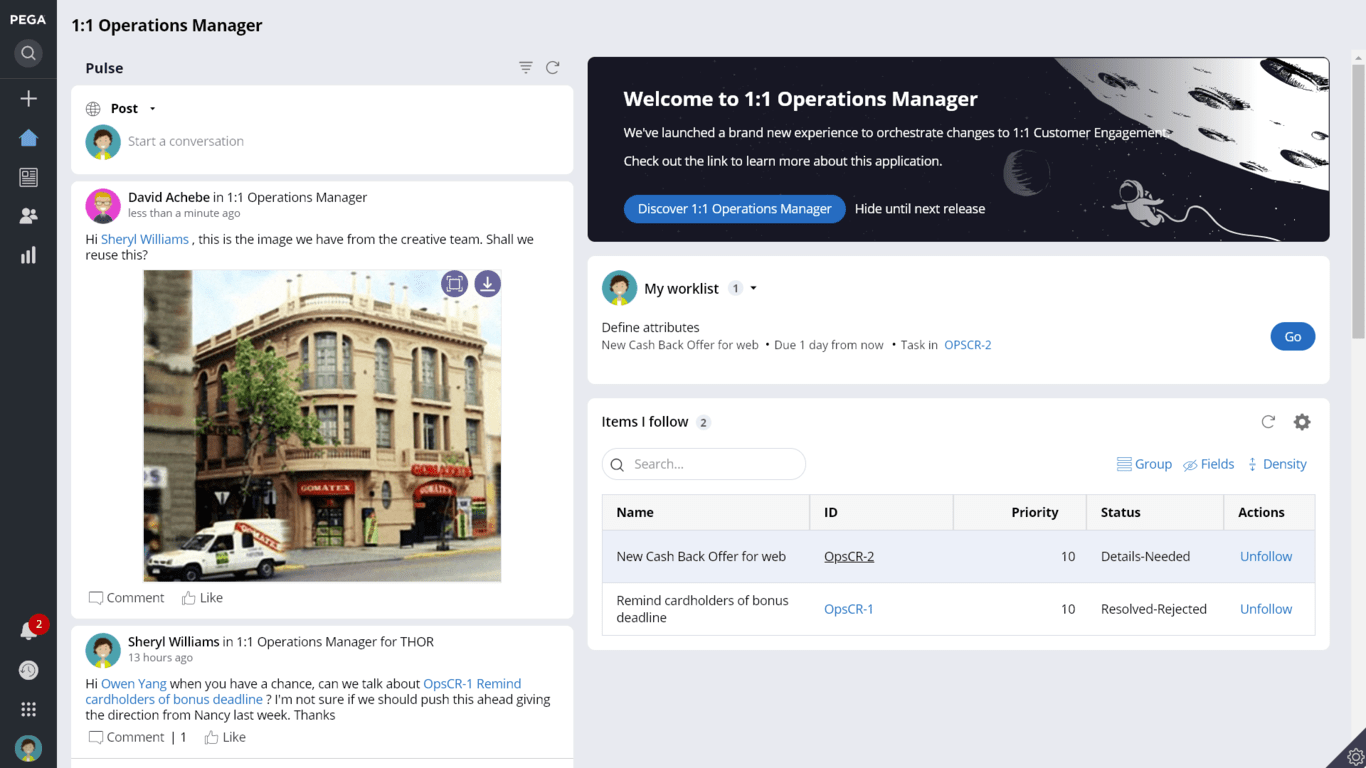
Task: Open the Post audience dropdown
Action: [151, 108]
